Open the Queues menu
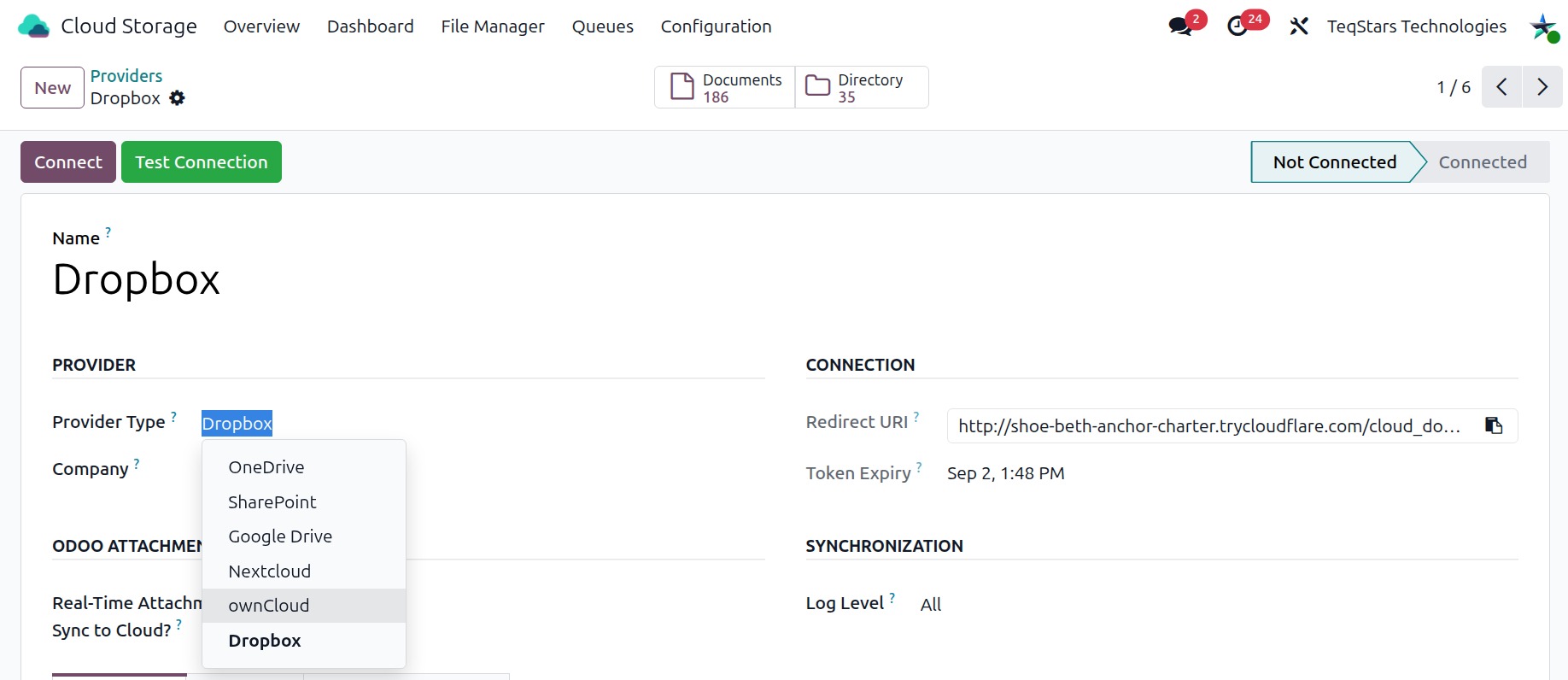1568x680 pixels. coord(603,26)
